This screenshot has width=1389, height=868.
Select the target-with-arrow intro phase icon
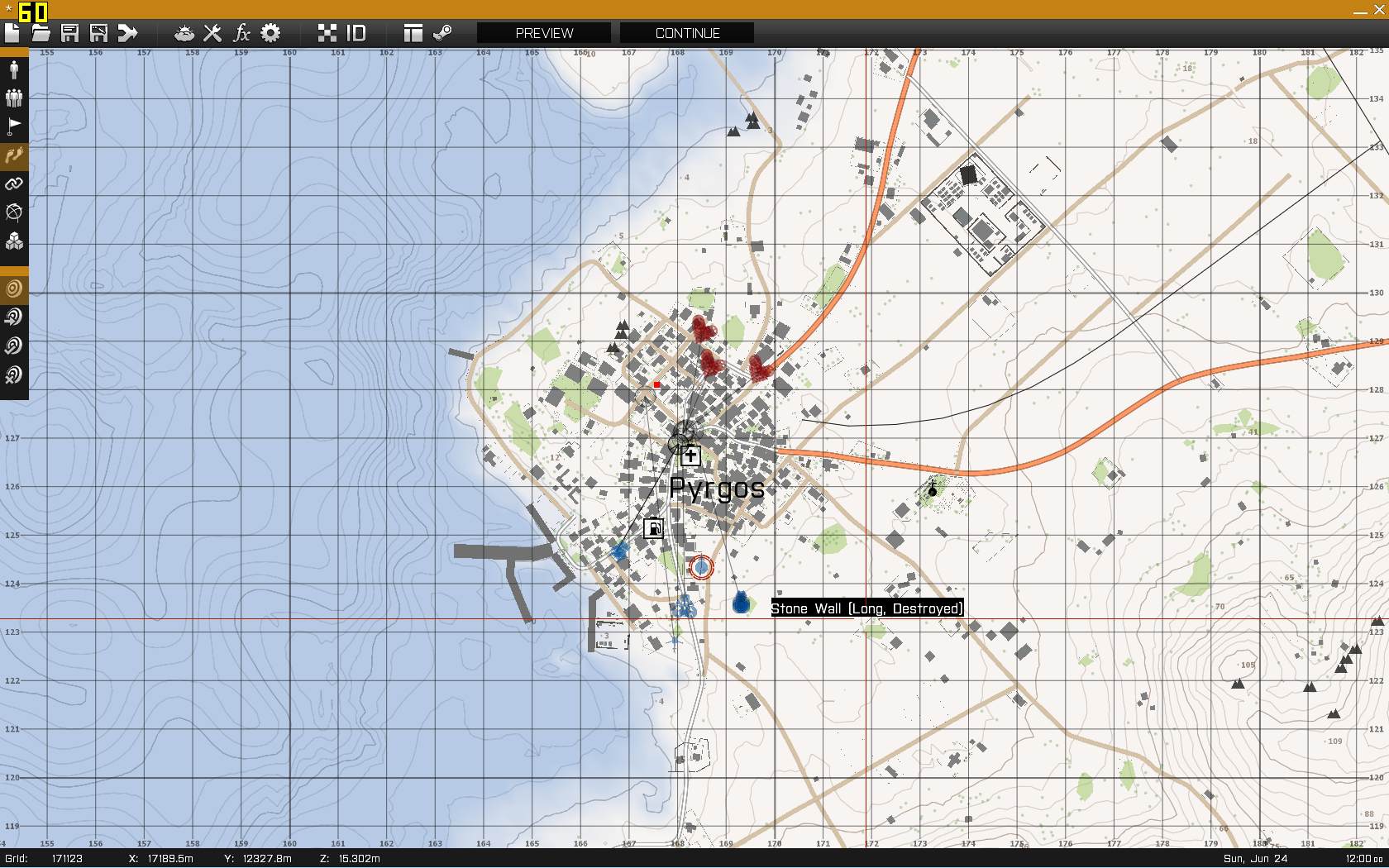pyautogui.click(x=14, y=317)
